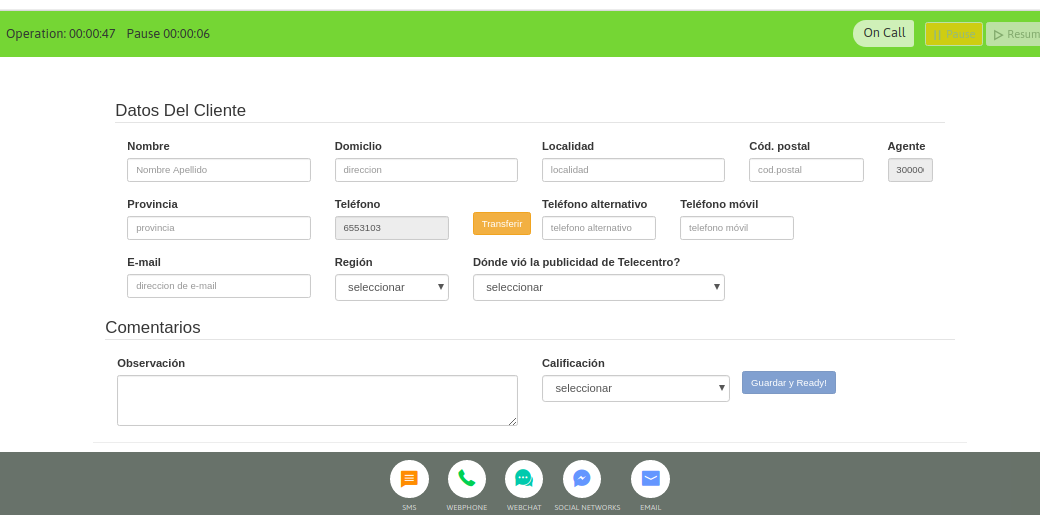The width and height of the screenshot is (1040, 515).
Task: Focus the Domicilio input field
Action: tap(426, 170)
